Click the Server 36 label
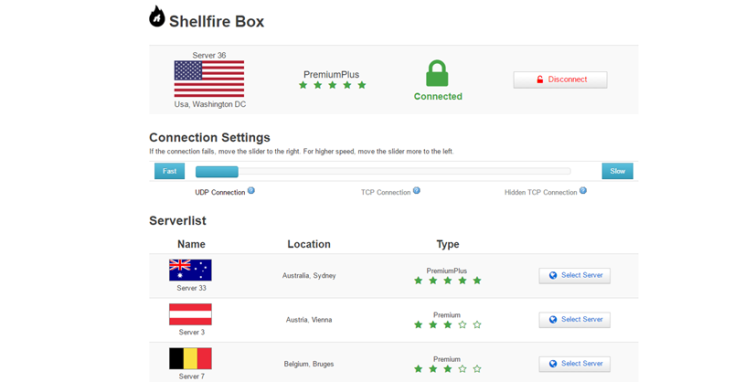755x382 pixels. tap(209, 55)
